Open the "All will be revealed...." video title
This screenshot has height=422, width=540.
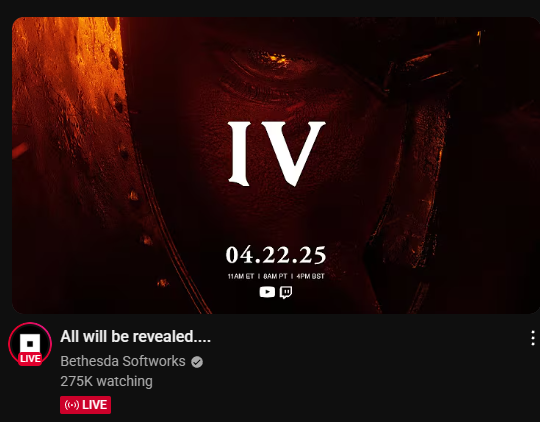[x=135, y=337]
